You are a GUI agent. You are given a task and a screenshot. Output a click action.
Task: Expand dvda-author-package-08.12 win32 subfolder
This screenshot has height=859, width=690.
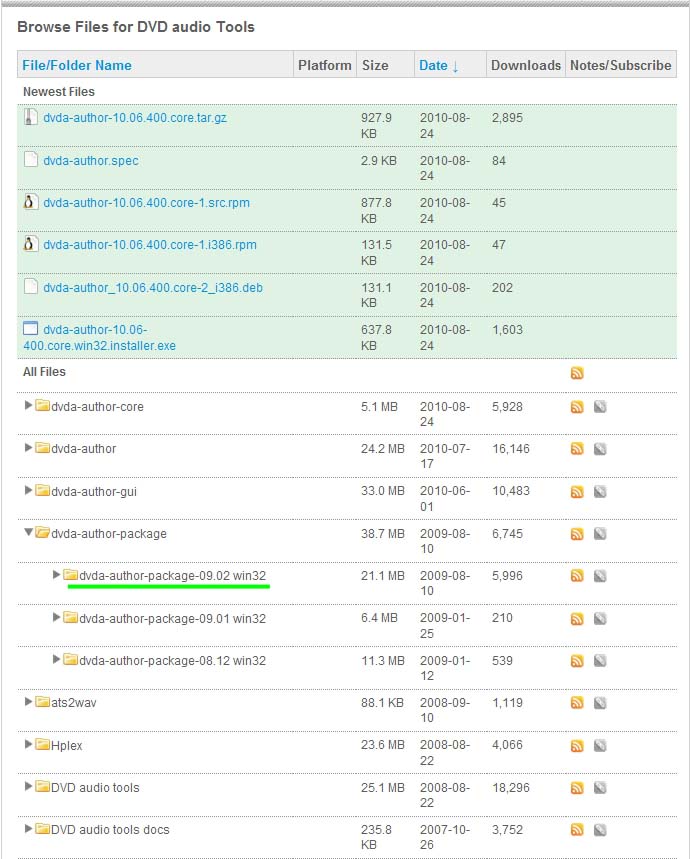56,659
